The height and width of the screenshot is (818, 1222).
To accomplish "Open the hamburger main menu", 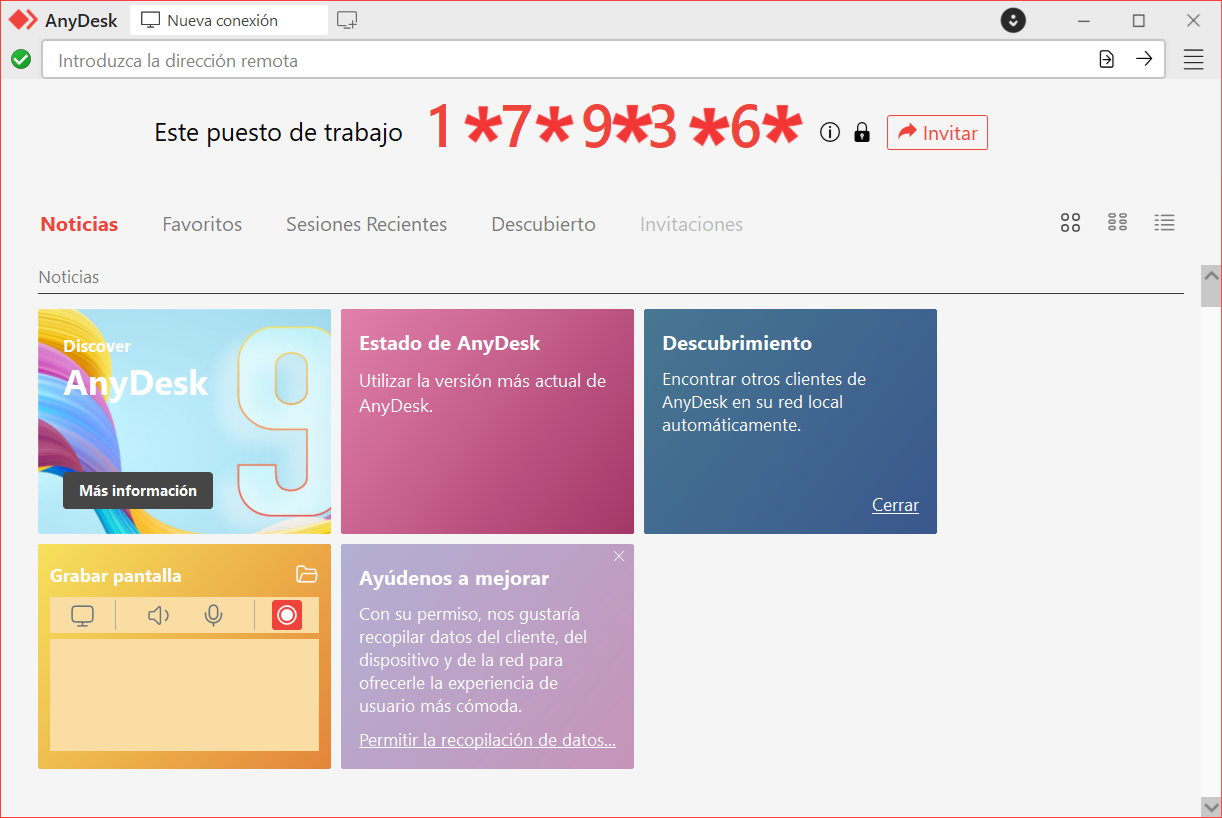I will click(x=1193, y=60).
